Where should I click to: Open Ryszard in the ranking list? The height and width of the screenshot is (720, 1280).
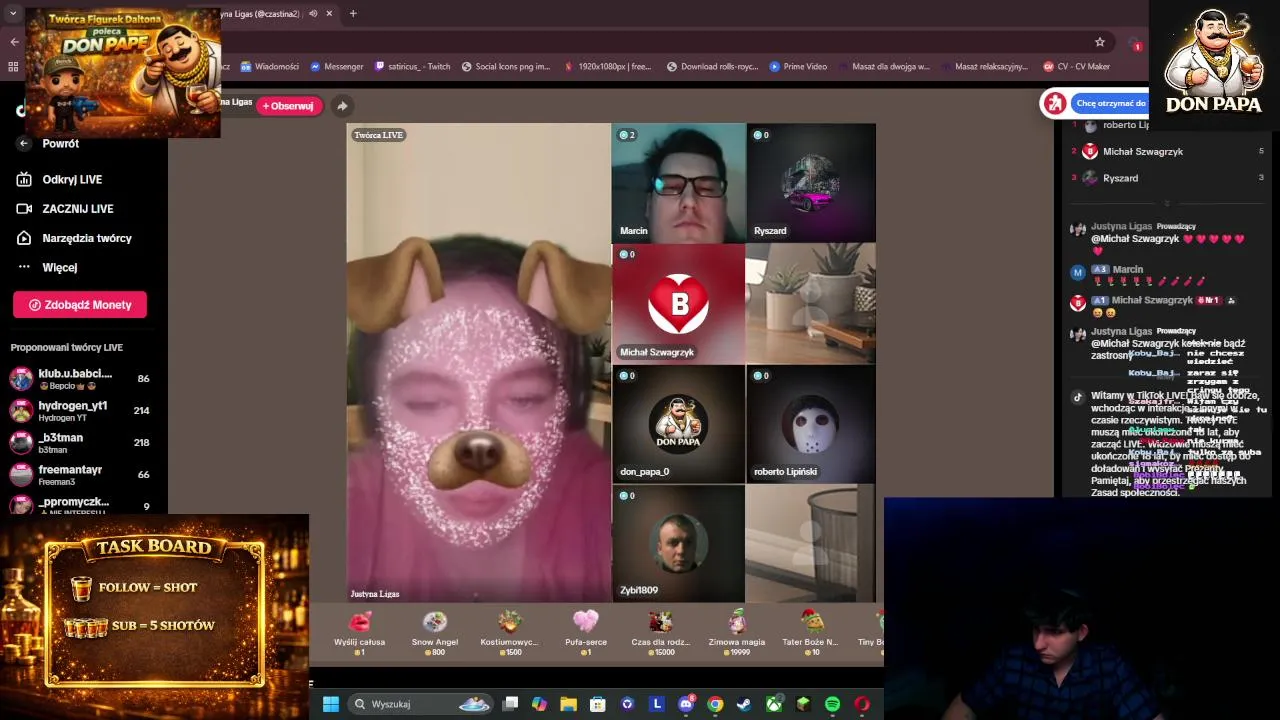1120,178
